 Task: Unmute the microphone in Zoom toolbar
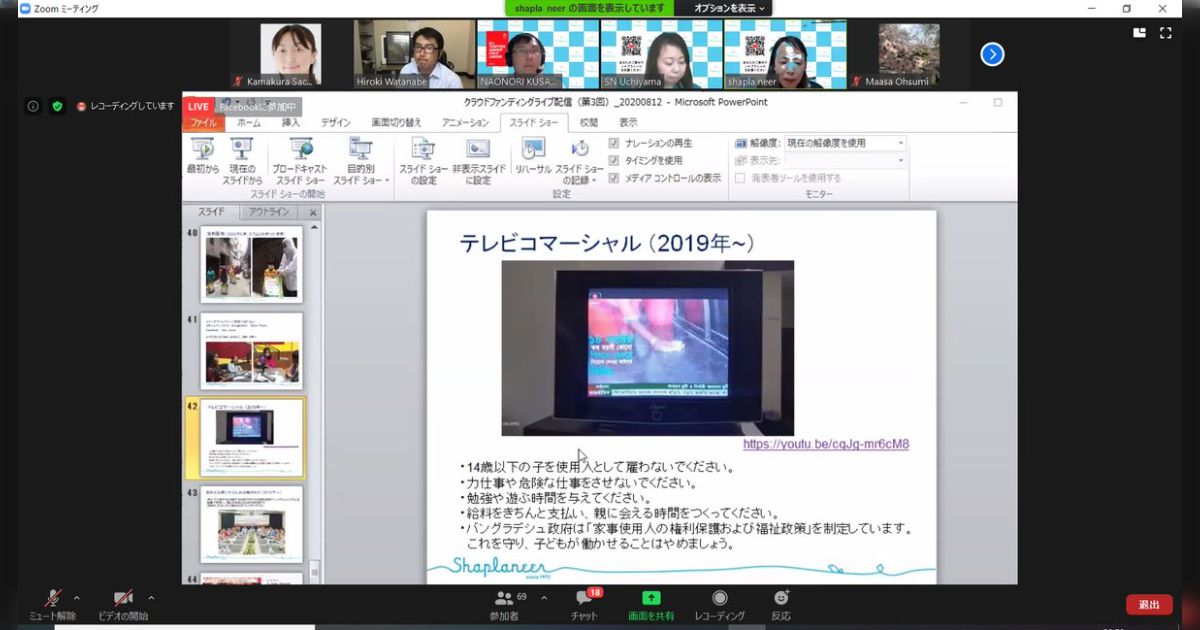52,599
